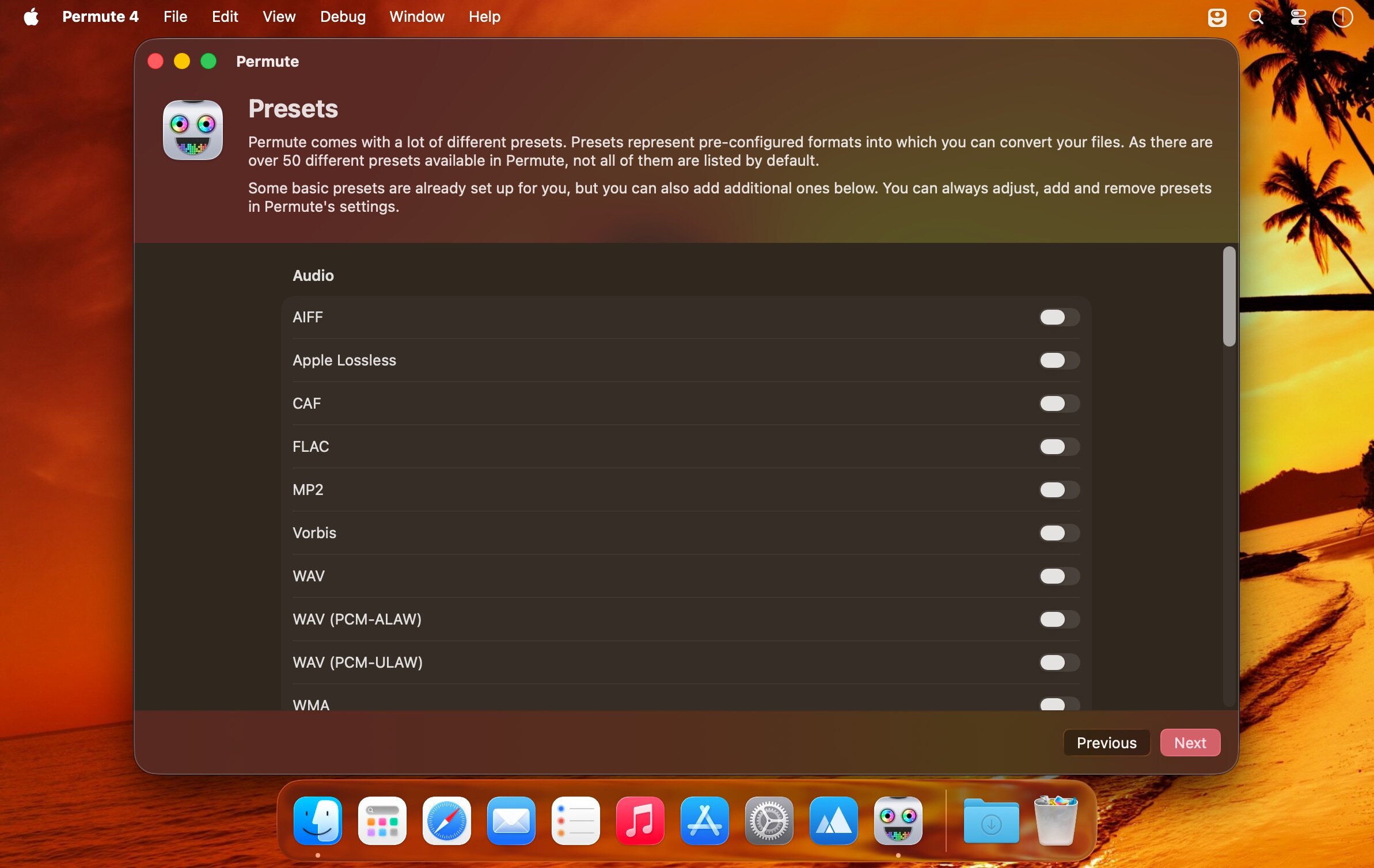This screenshot has width=1374, height=868.
Task: Zoom the Permute window with the green button
Action: click(x=208, y=61)
